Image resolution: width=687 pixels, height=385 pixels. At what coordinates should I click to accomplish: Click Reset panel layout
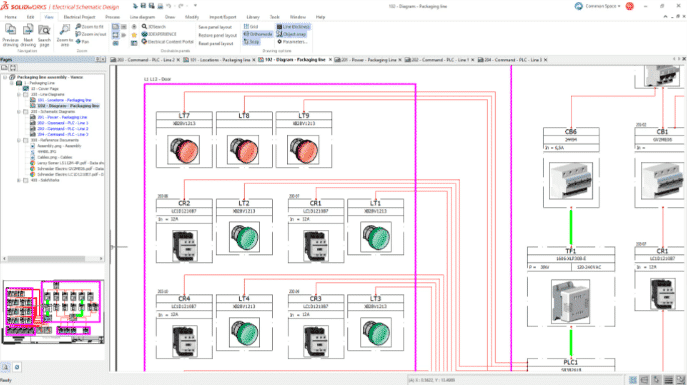click(216, 43)
